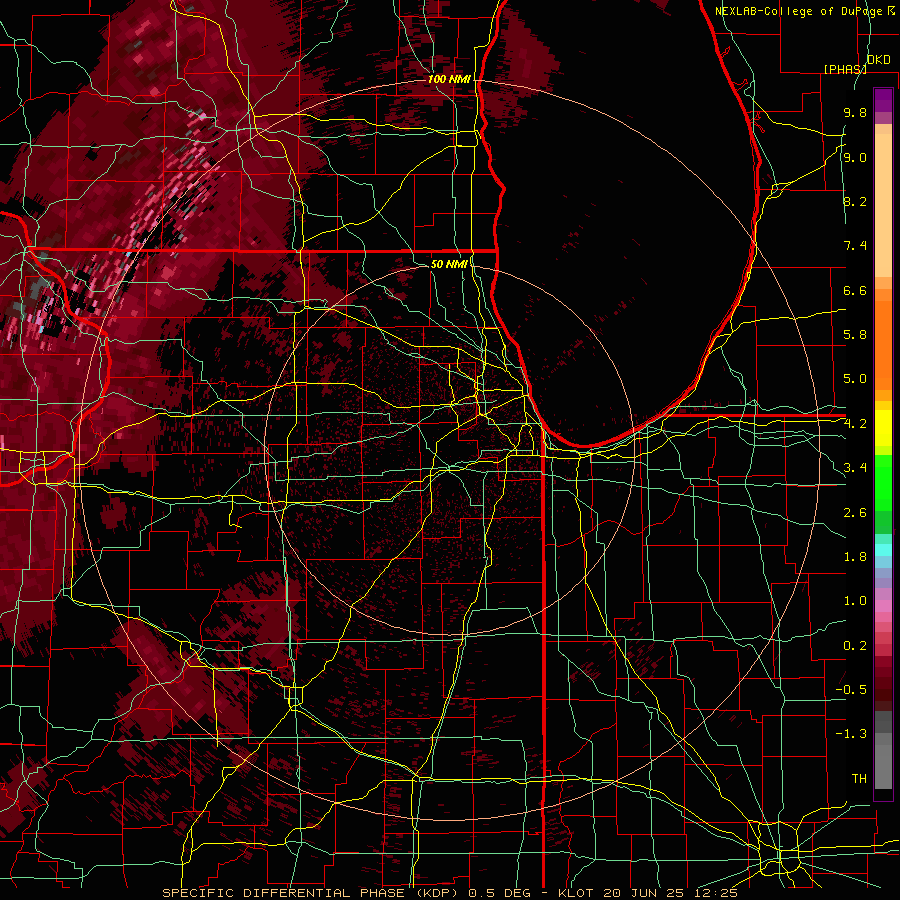
Task: Click the 3.4 value on the color scale
Action: [855, 468]
